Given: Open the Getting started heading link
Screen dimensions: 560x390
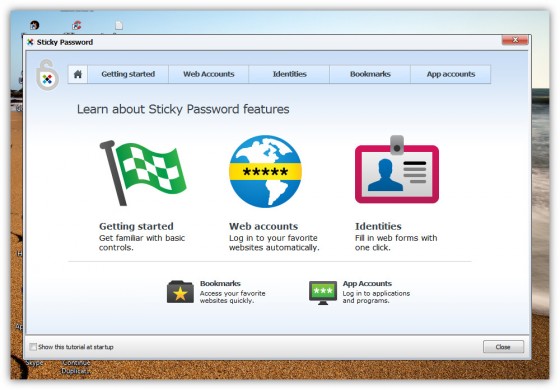Looking at the screenshot, I should click(x=136, y=226).
